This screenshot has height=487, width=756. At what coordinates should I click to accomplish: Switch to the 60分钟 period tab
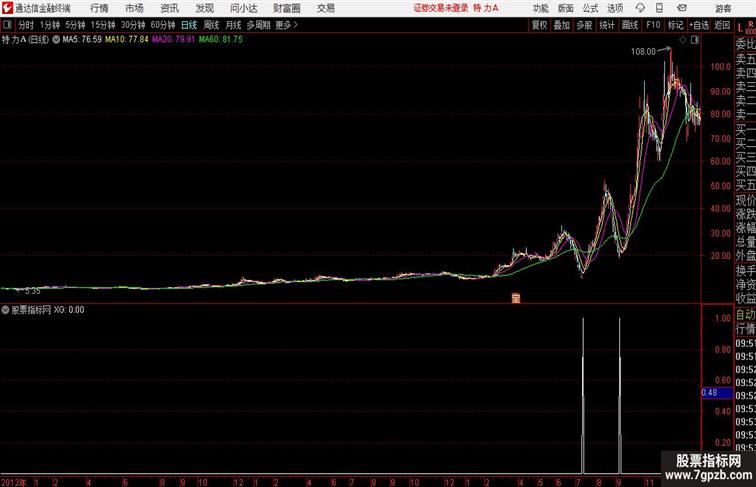(x=162, y=25)
